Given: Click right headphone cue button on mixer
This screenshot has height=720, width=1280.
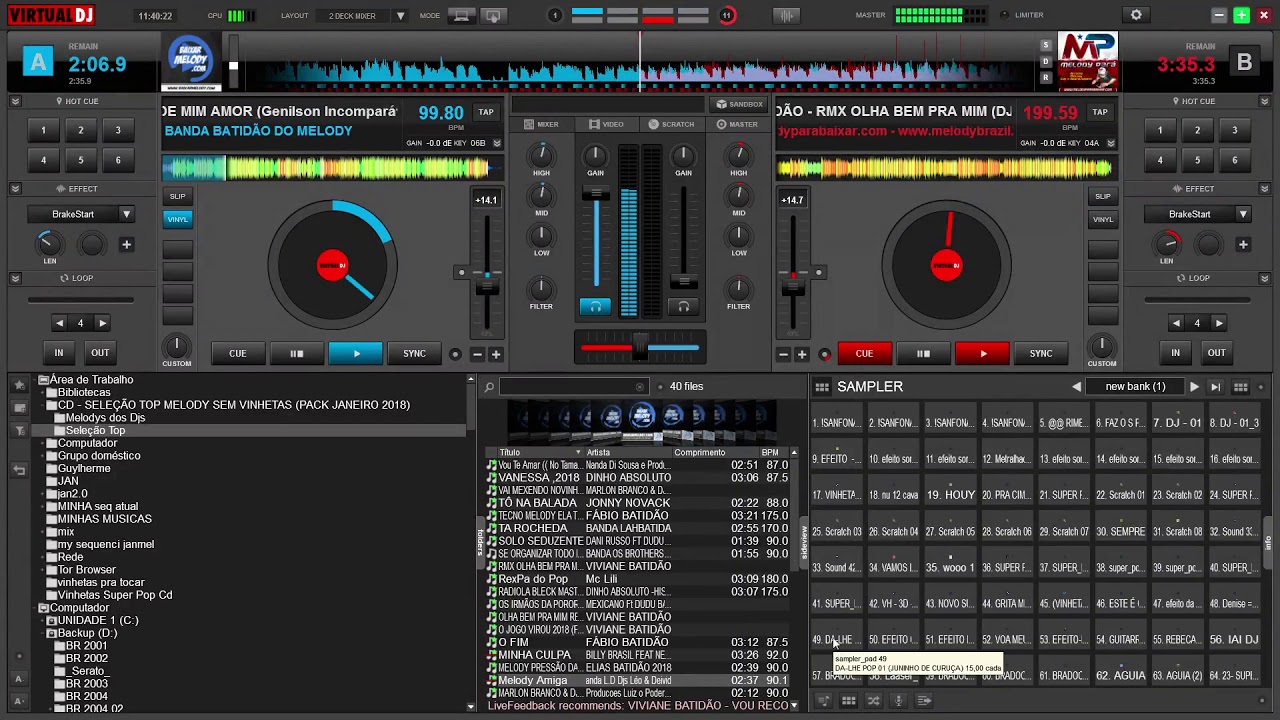Looking at the screenshot, I should point(683,307).
